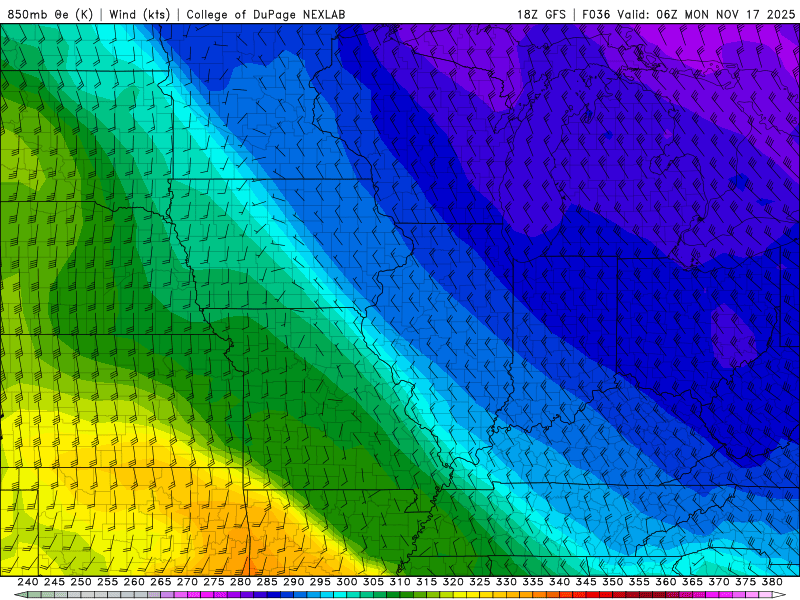Pick the 315 scale number
The image size is (800, 600).
[x=426, y=582]
